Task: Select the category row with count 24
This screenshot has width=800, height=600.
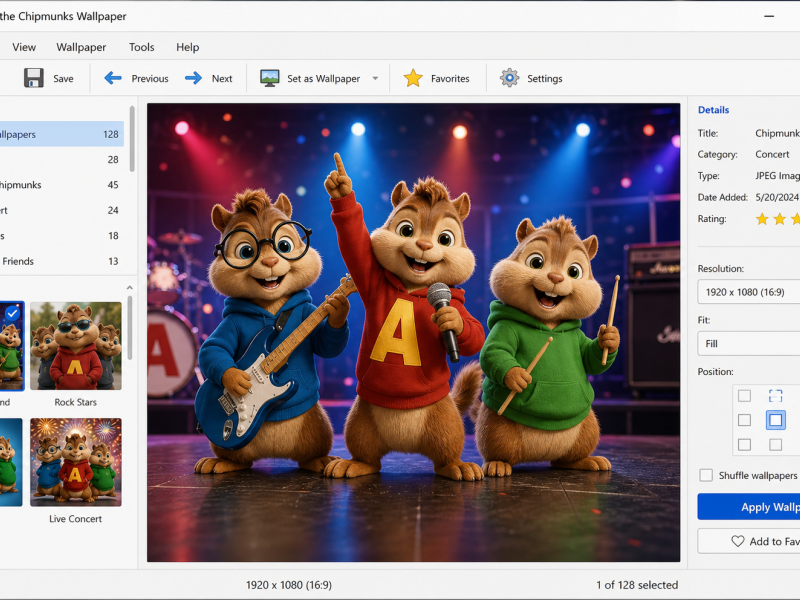Action: (x=62, y=210)
